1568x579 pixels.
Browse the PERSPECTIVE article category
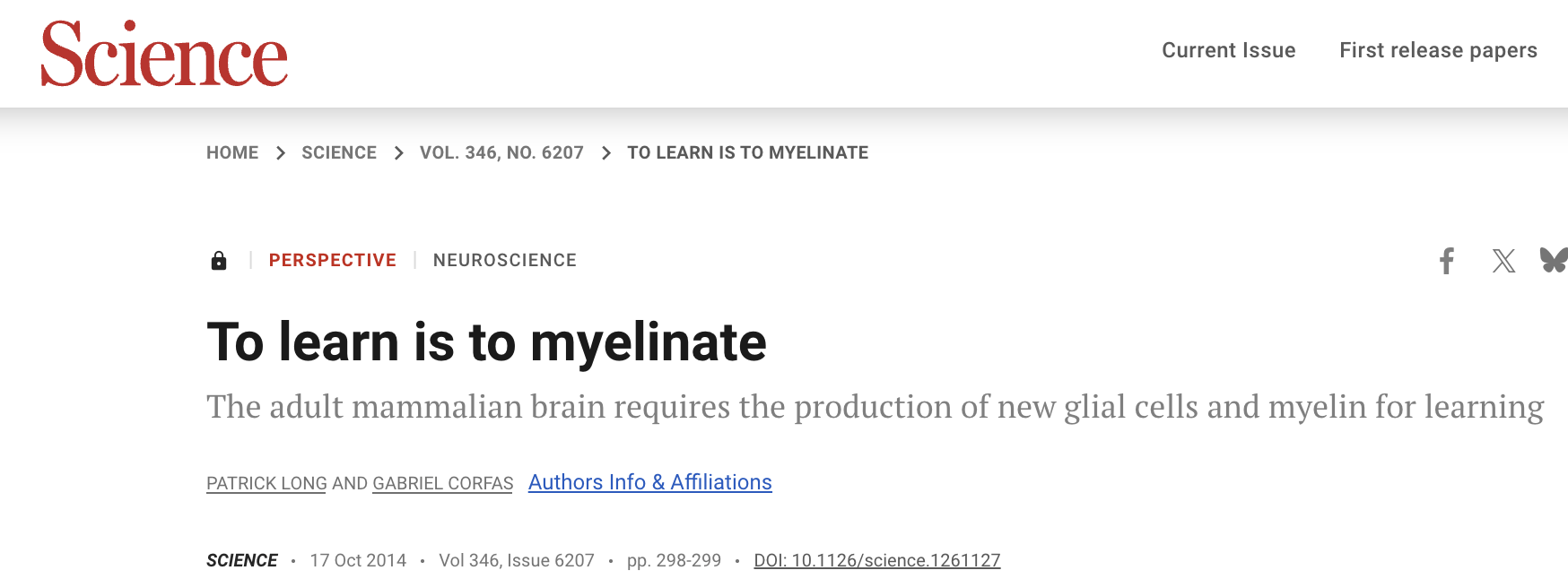coord(334,260)
